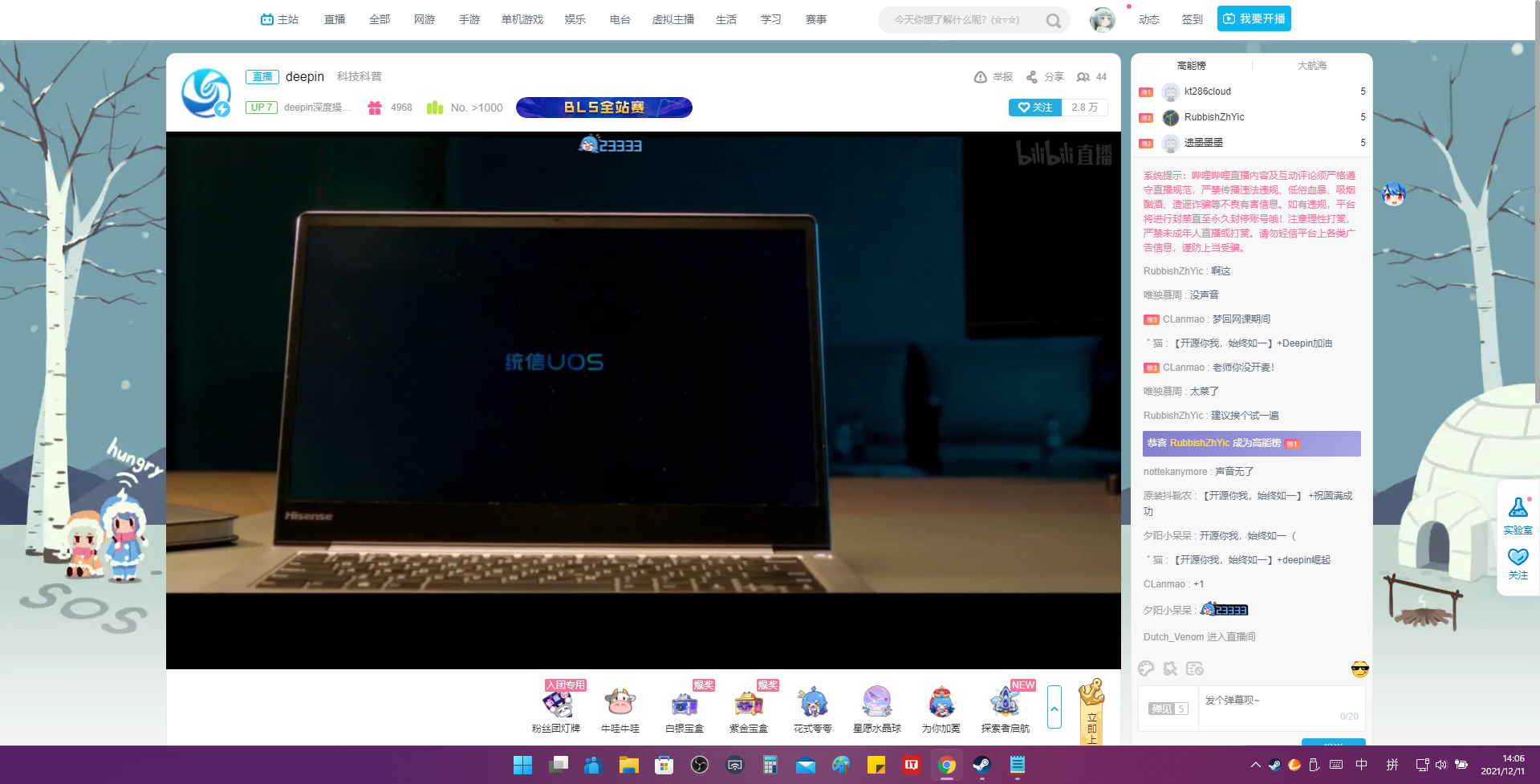1540x784 pixels.
Task: Select the 花式夸夸 gift icon
Action: click(x=813, y=703)
